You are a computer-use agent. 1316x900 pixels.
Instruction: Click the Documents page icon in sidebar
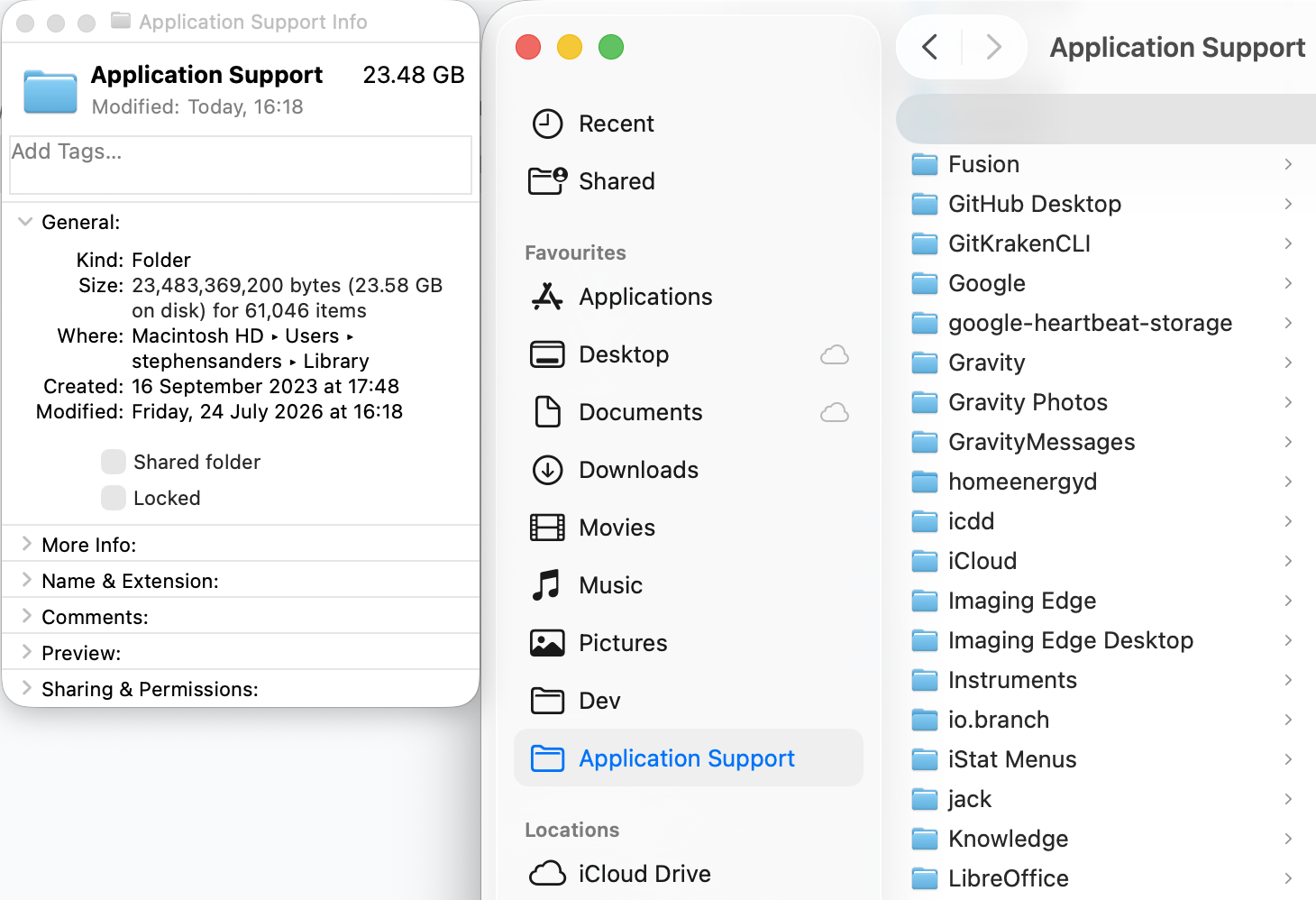coord(547,412)
